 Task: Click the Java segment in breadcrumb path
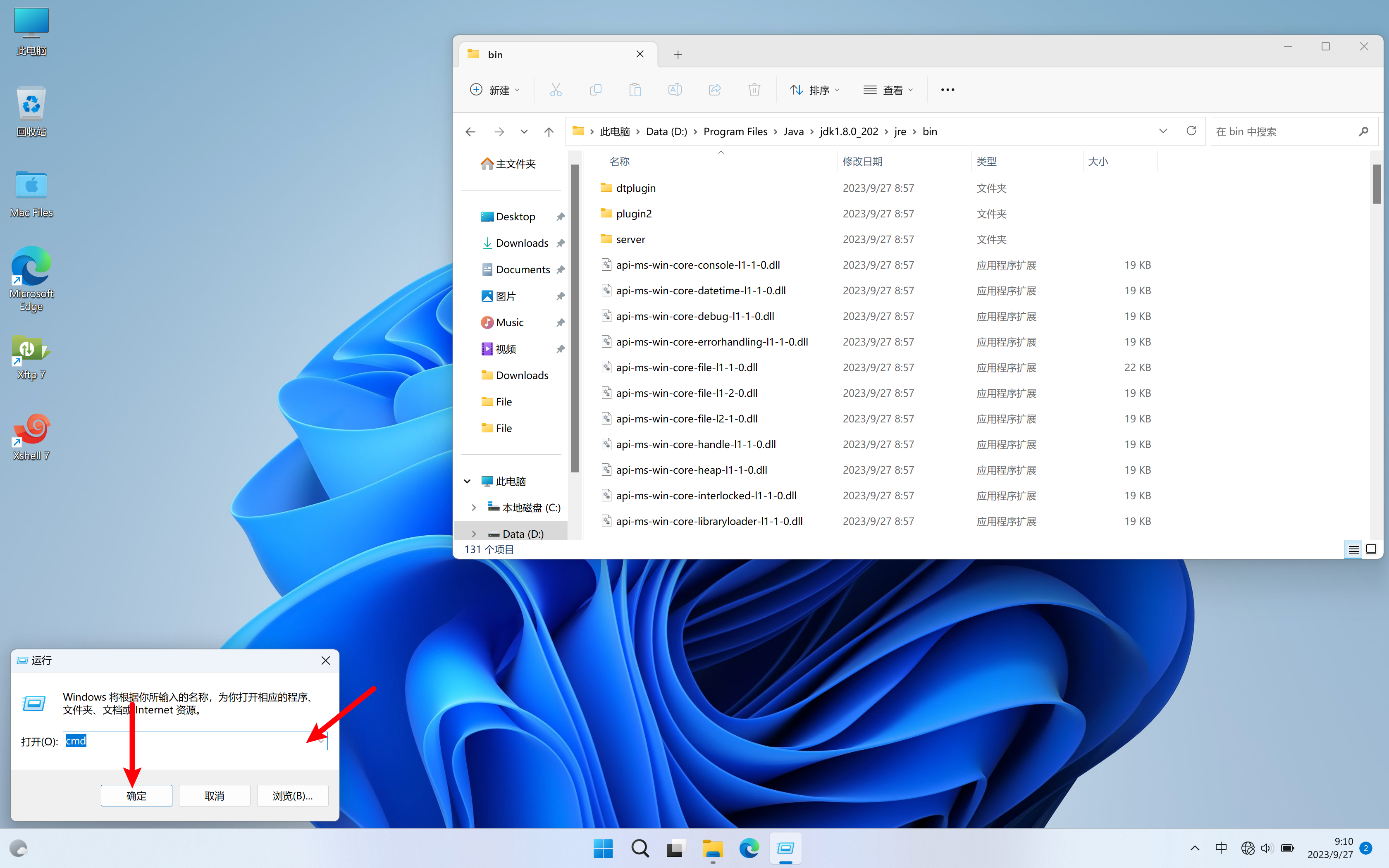[793, 131]
